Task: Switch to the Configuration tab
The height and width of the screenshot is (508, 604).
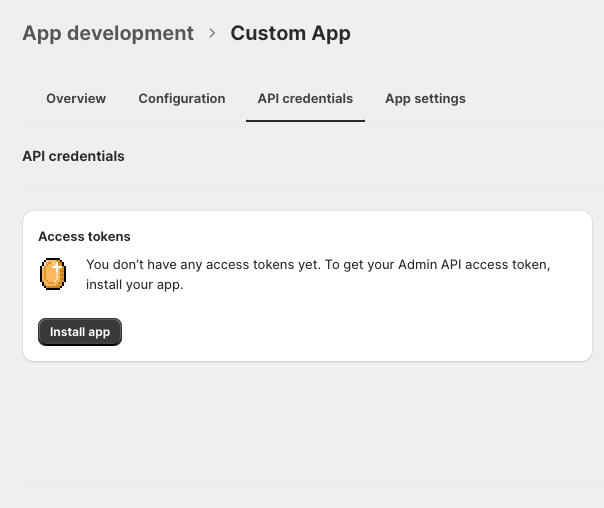Action: click(x=182, y=99)
